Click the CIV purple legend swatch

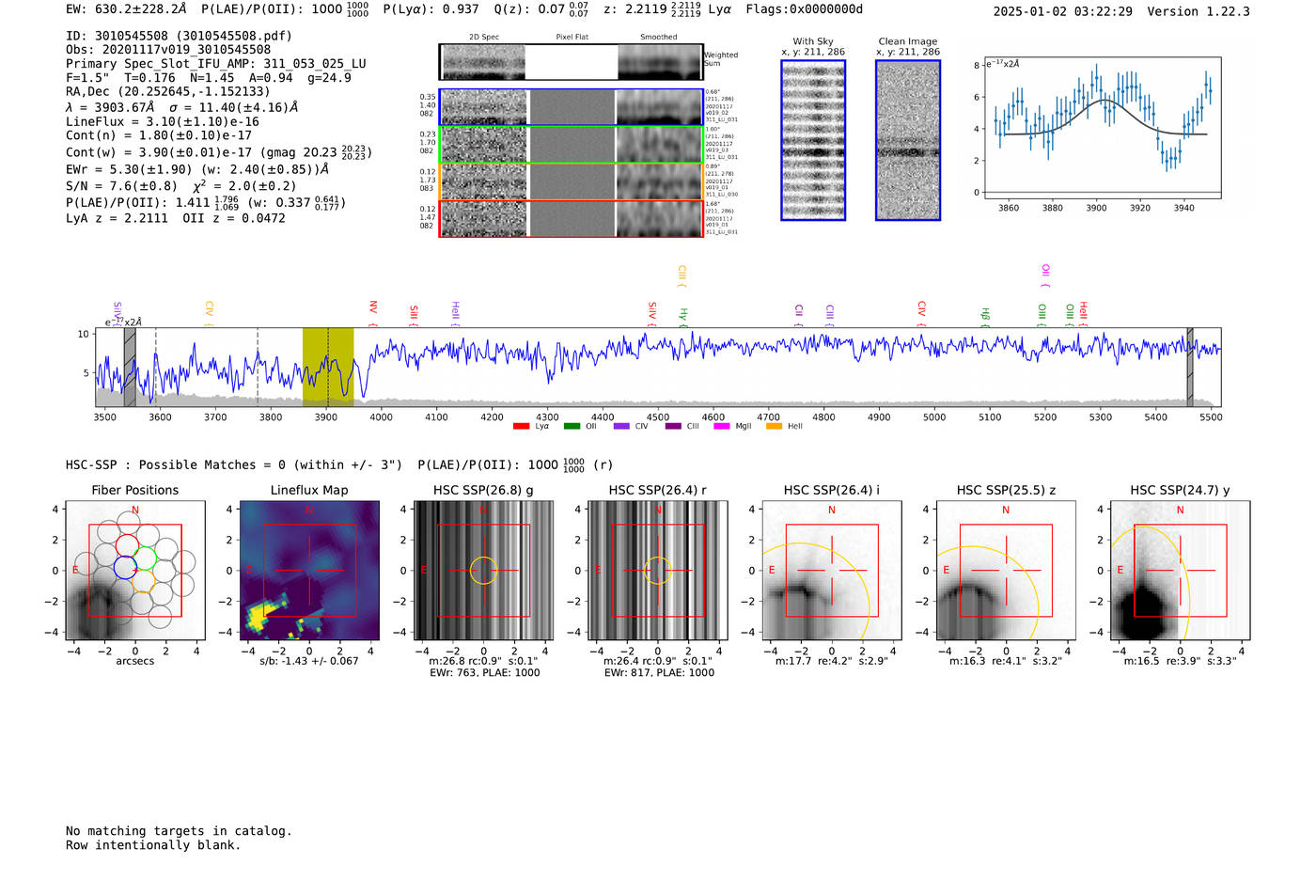coord(621,427)
